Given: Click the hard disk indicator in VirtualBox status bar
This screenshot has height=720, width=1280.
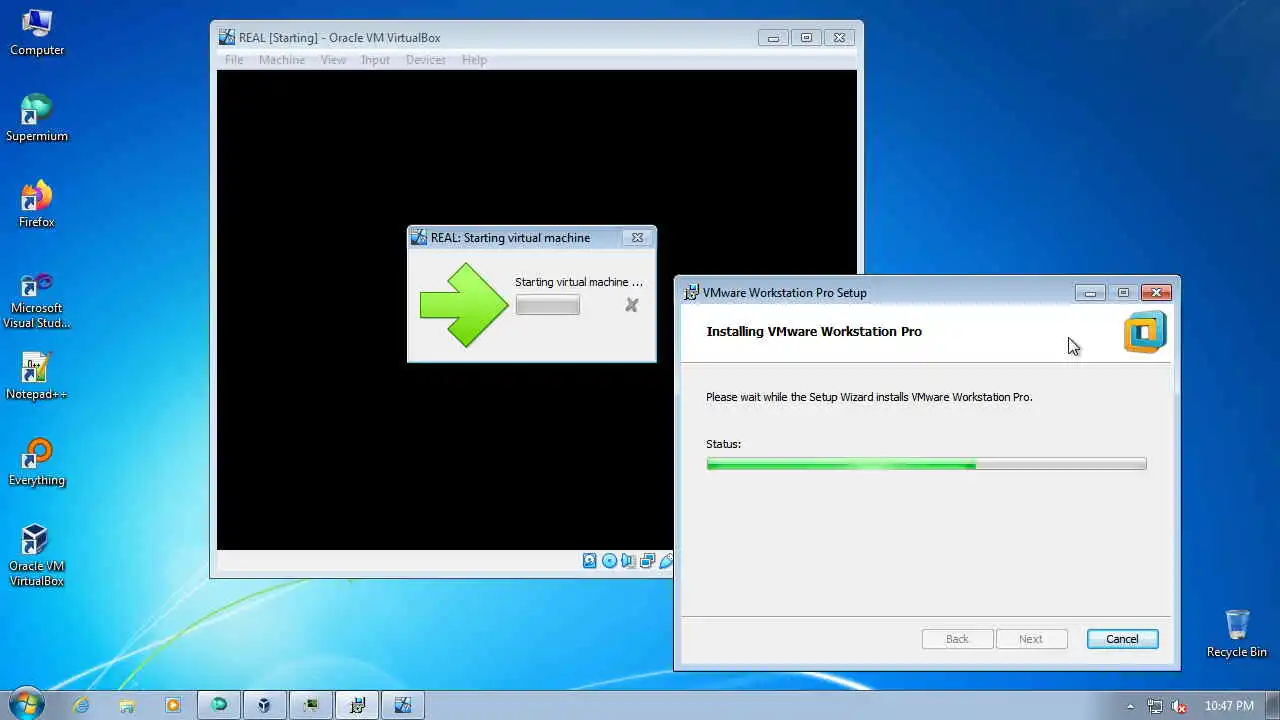Looking at the screenshot, I should coord(590,561).
